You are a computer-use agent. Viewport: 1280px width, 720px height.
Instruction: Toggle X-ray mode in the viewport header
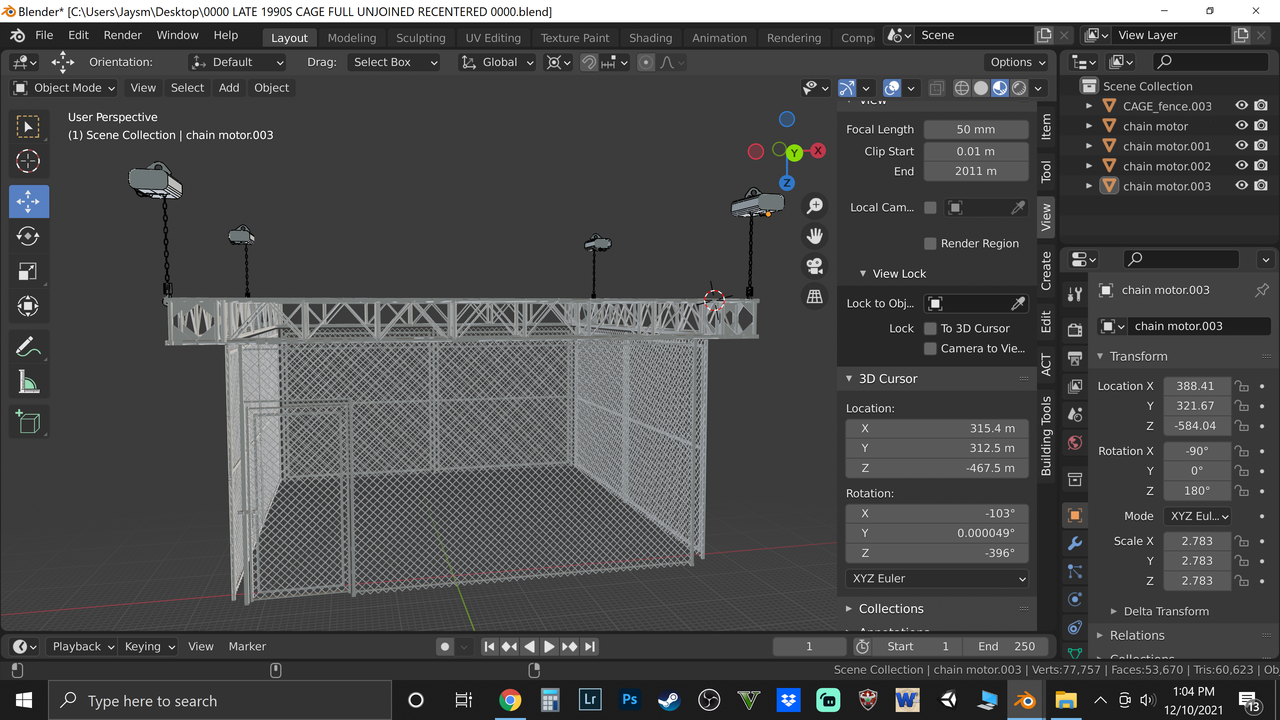click(936, 88)
